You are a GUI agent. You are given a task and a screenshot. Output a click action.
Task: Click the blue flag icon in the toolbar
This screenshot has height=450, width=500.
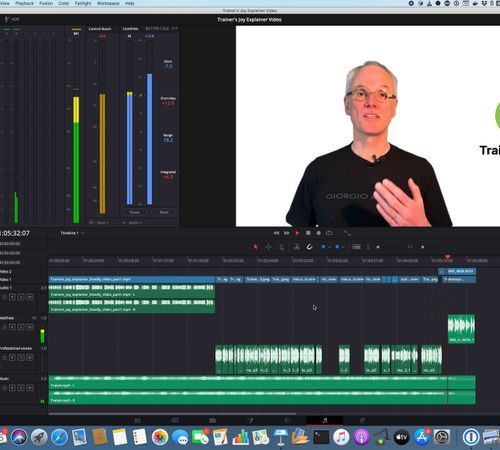tap(323, 247)
